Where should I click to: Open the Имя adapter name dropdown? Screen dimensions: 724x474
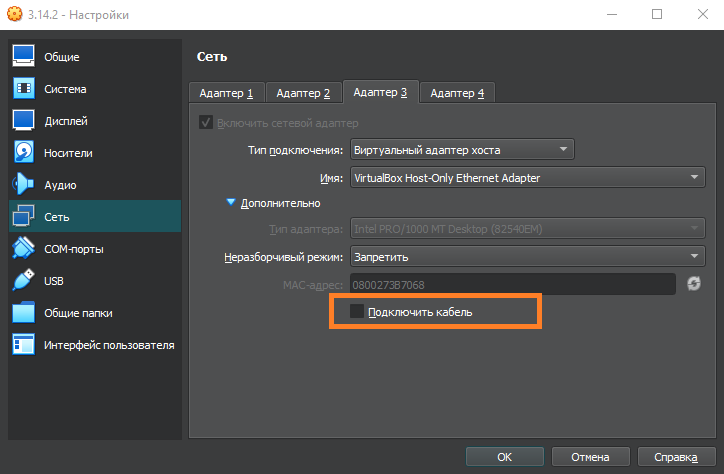(528, 177)
